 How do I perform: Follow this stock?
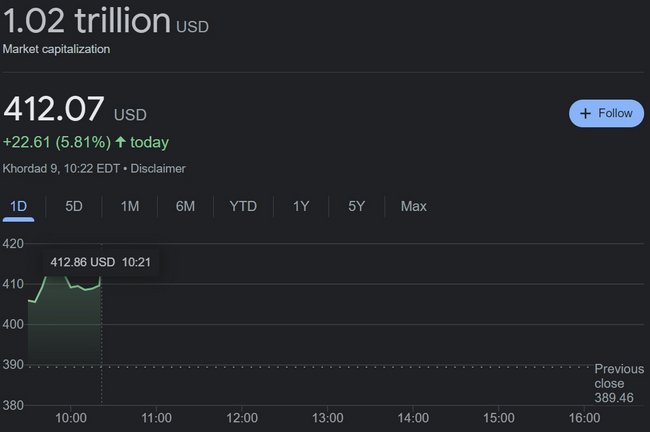[606, 113]
